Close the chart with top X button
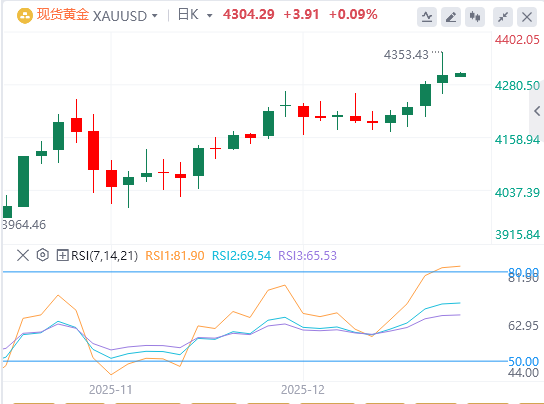Viewport: 544px width, 404px height. coord(527,17)
